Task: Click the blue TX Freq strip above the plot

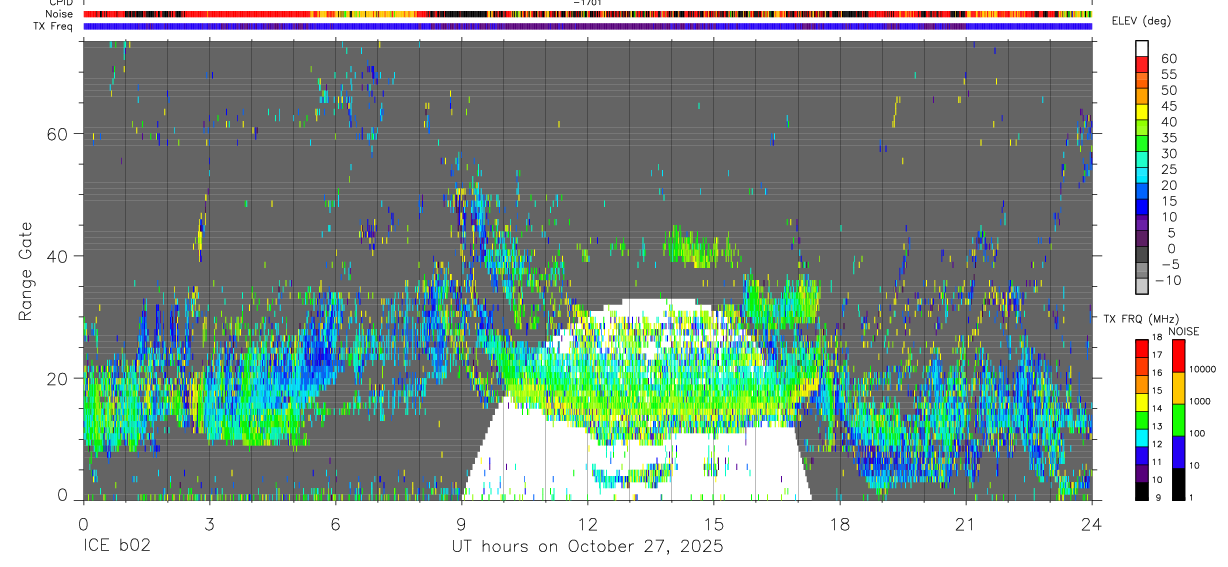Action: [x=587, y=26]
